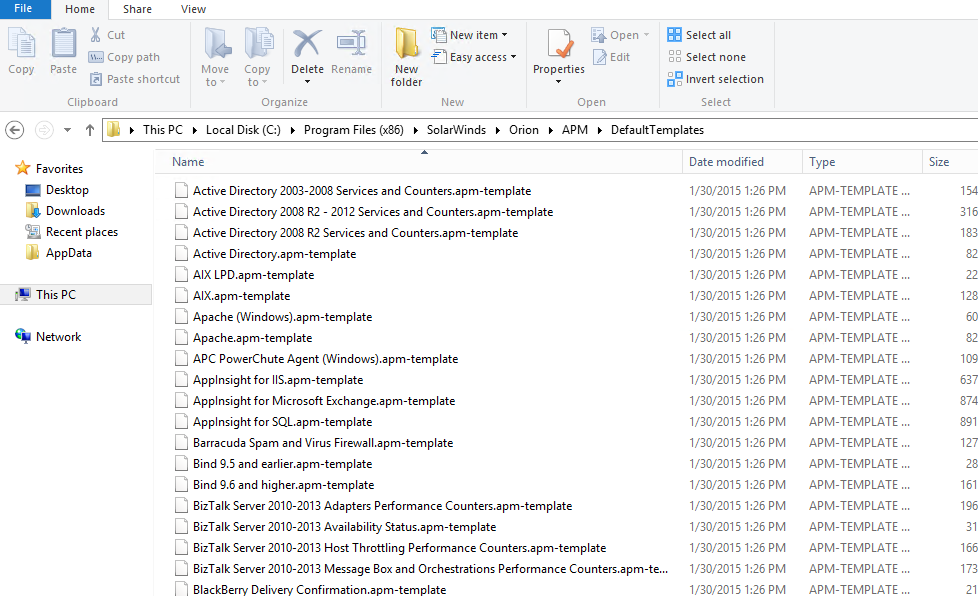Expand the Properties dropdown arrow
The image size is (978, 596).
[x=559, y=82]
